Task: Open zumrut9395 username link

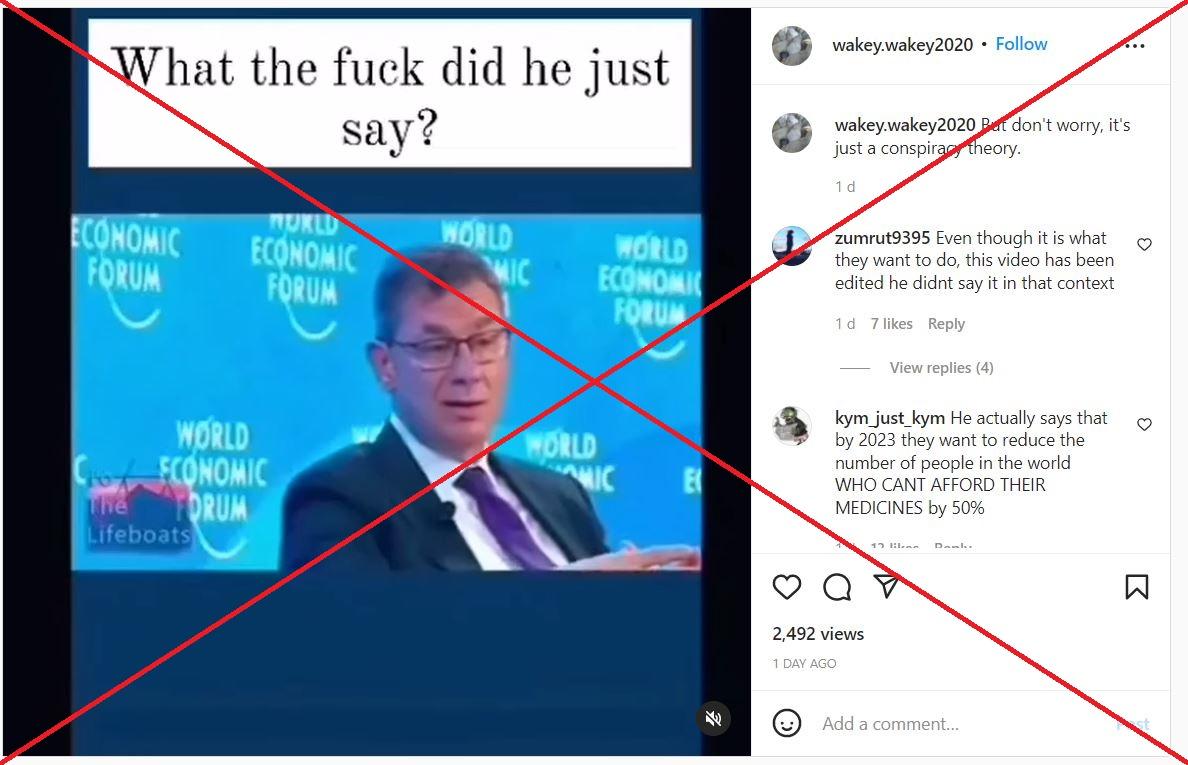Action: pyautogui.click(x=882, y=238)
